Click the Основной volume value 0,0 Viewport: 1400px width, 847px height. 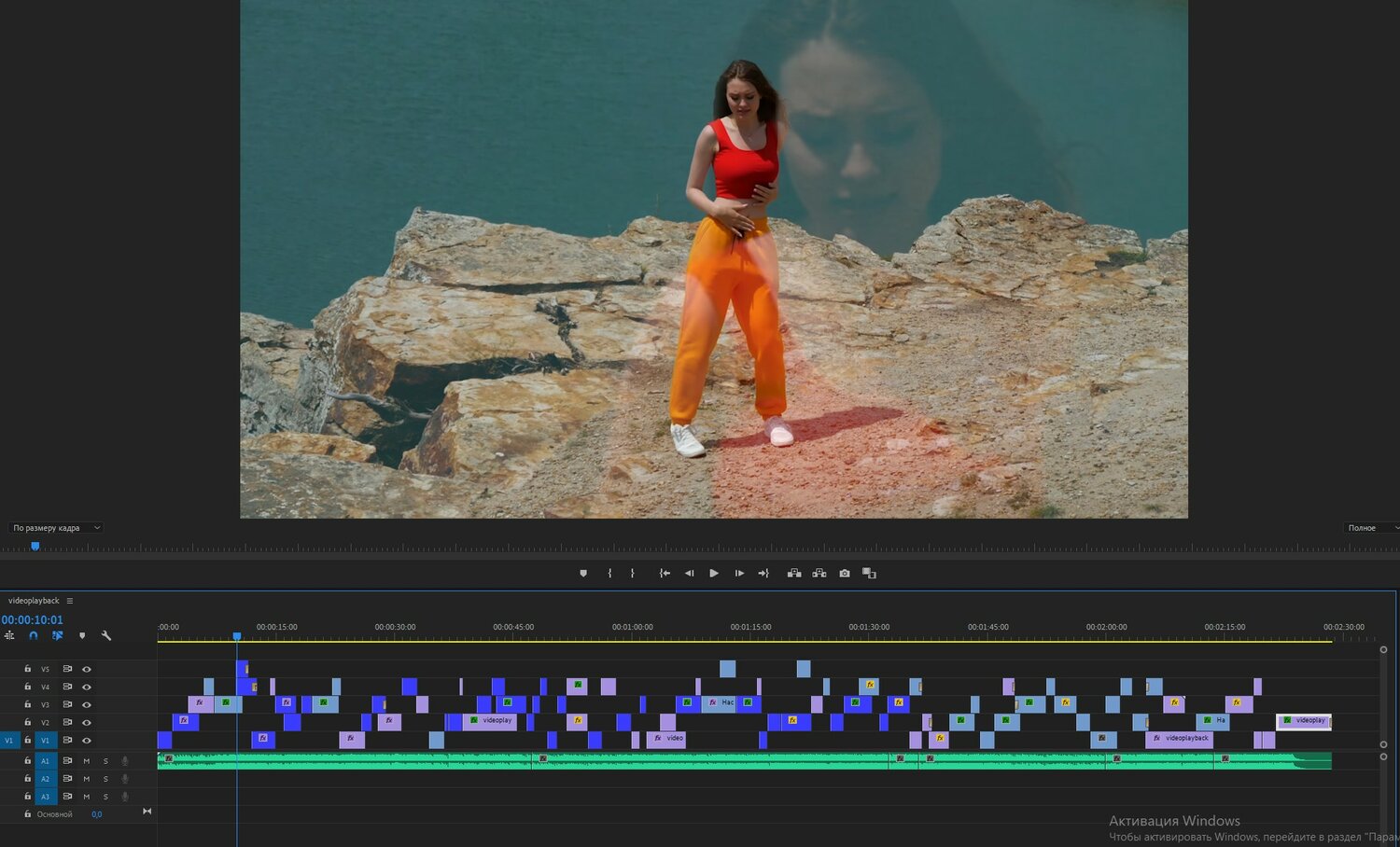pos(97,814)
